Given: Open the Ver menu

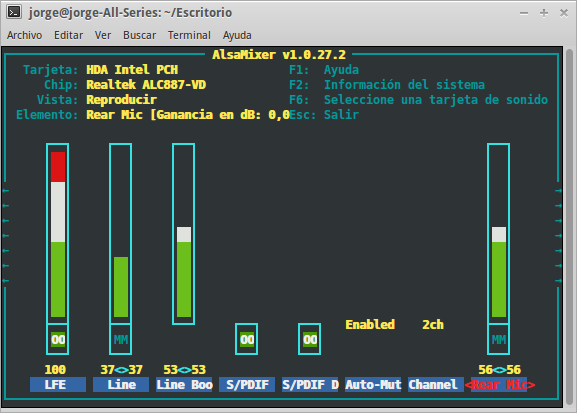Looking at the screenshot, I should pyautogui.click(x=103, y=35).
